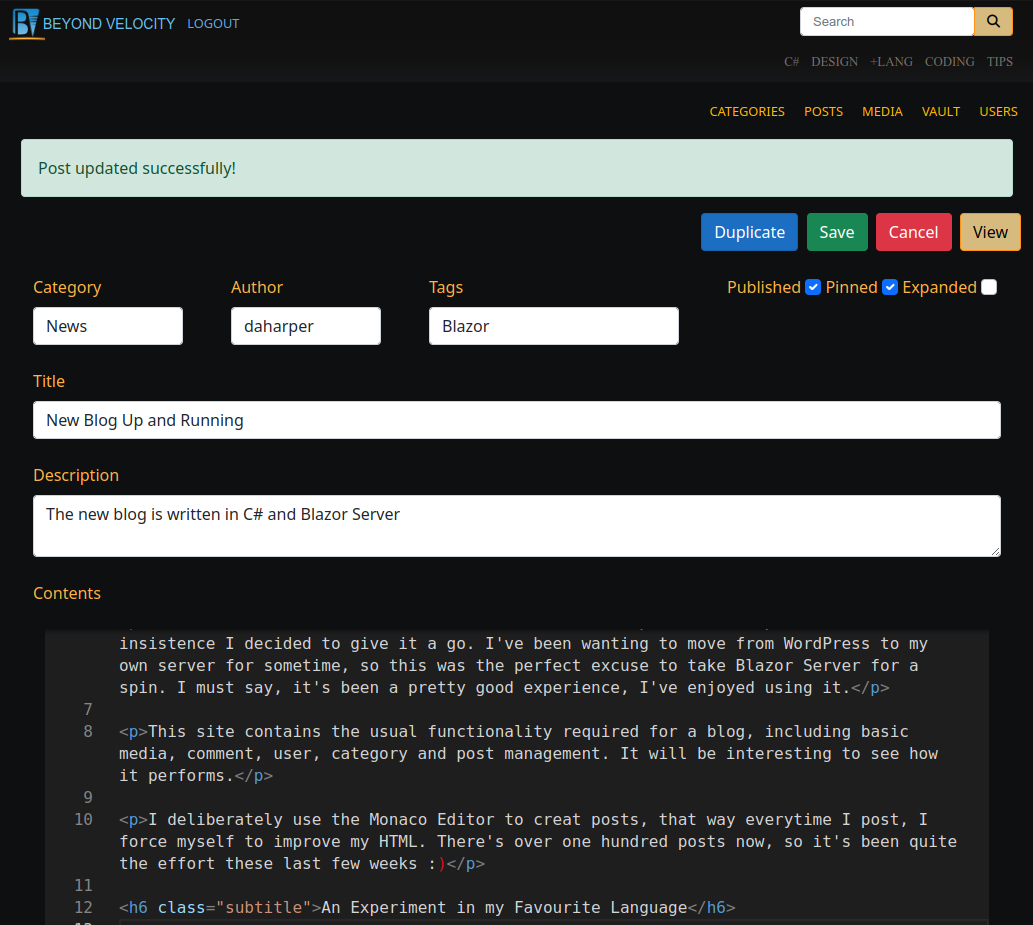
Task: Toggle the Published checkbox
Action: pos(812,287)
